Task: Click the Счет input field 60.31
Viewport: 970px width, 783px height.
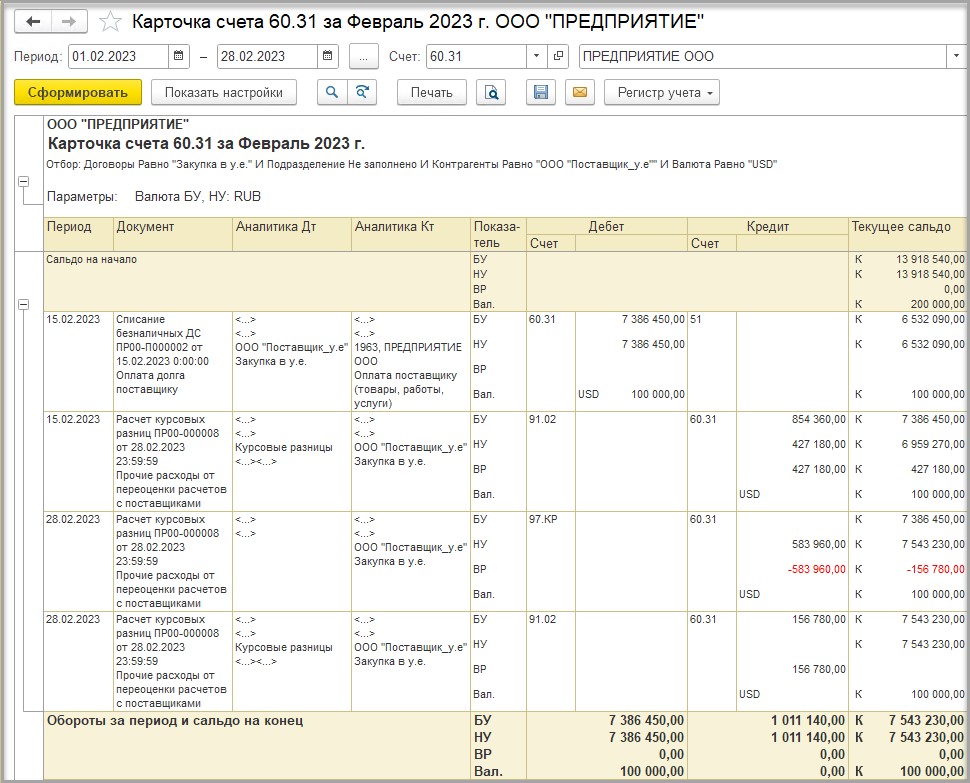Action: click(475, 57)
